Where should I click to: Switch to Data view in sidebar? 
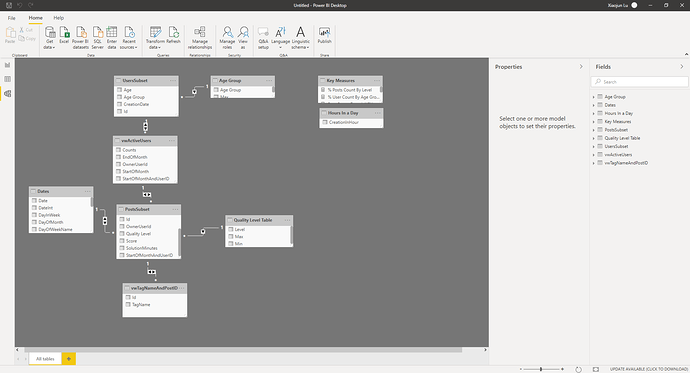point(7,79)
